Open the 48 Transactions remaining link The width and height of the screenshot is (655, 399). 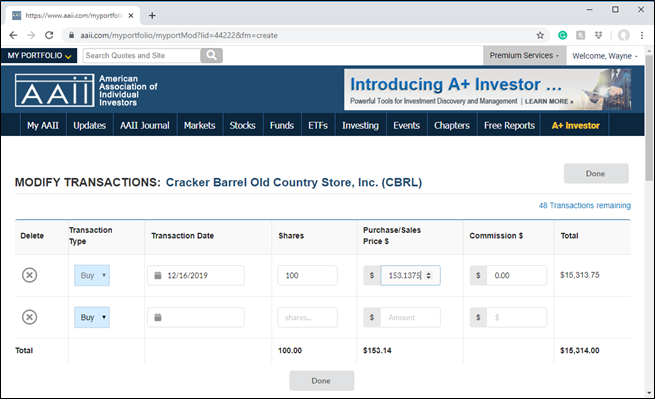(584, 206)
